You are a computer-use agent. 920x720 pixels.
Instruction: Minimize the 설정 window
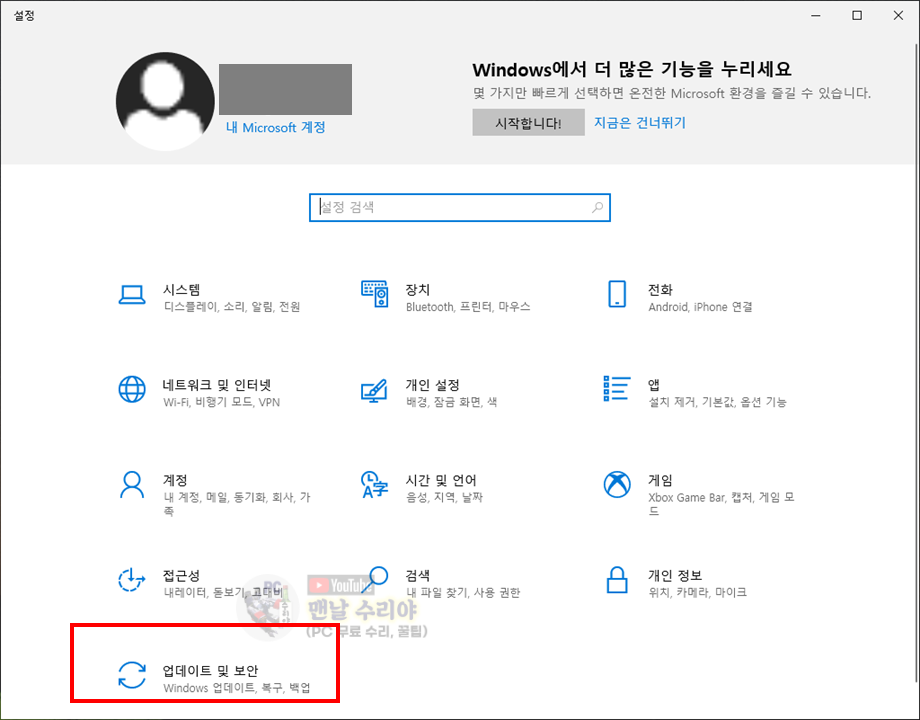point(816,16)
